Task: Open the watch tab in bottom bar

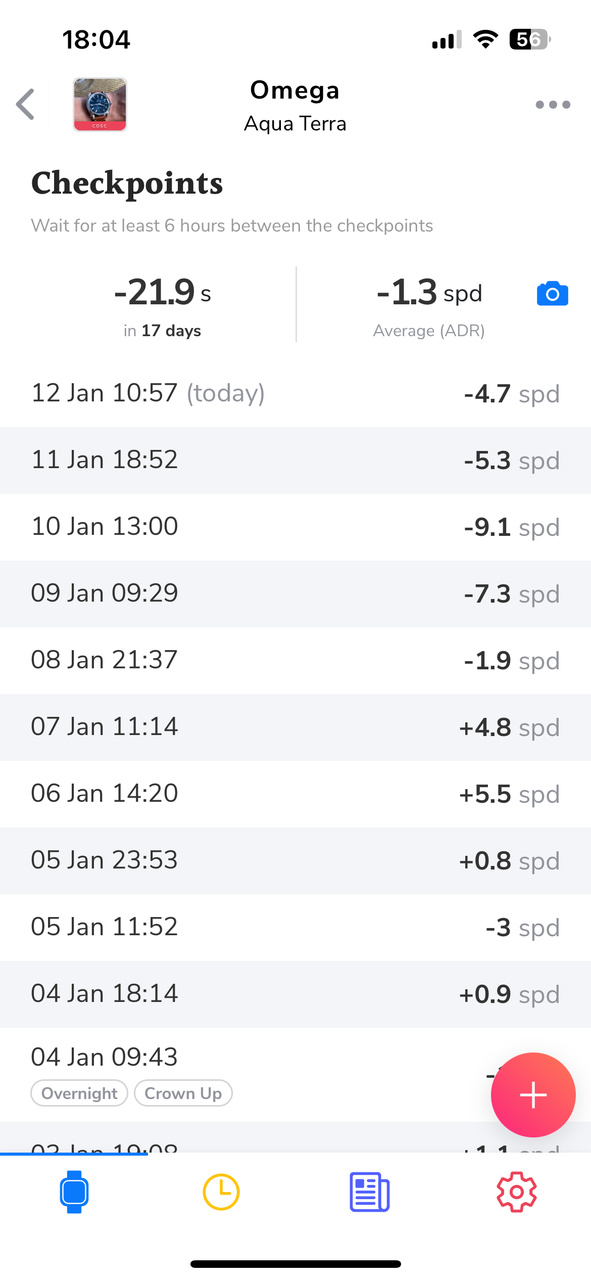Action: pos(75,1192)
